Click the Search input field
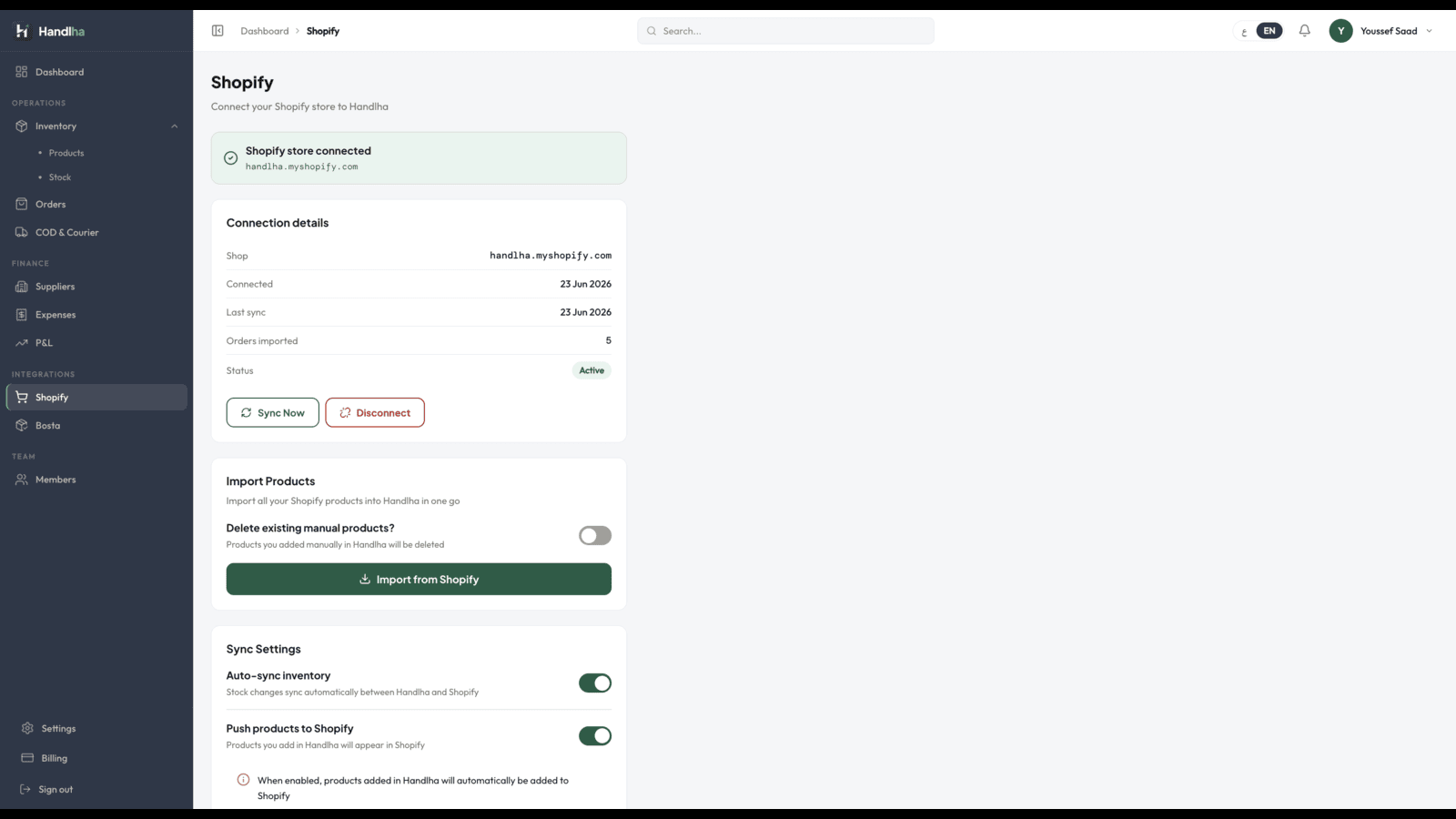The height and width of the screenshot is (819, 1456). (785, 31)
